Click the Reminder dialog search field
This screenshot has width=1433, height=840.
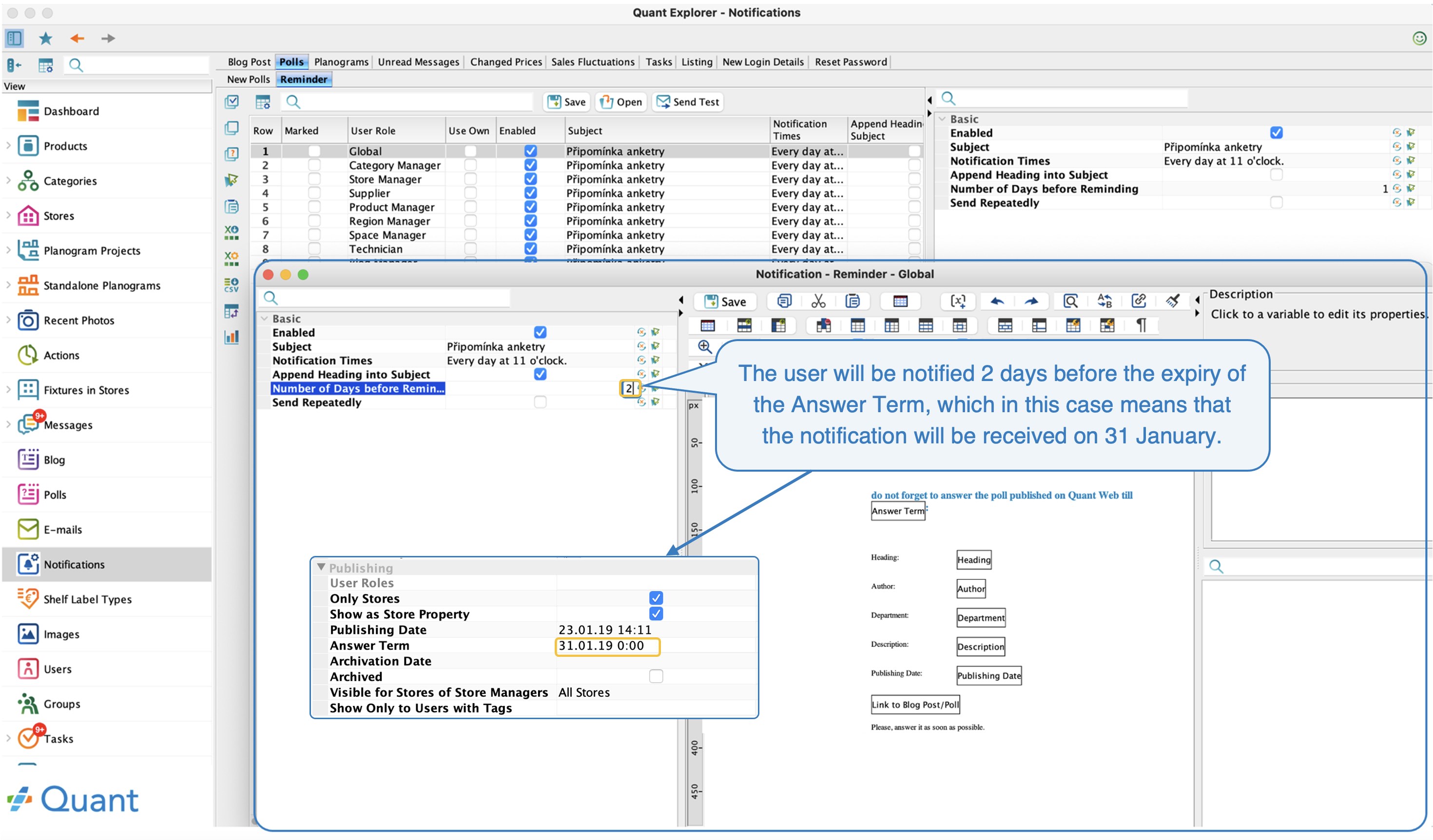click(x=386, y=298)
